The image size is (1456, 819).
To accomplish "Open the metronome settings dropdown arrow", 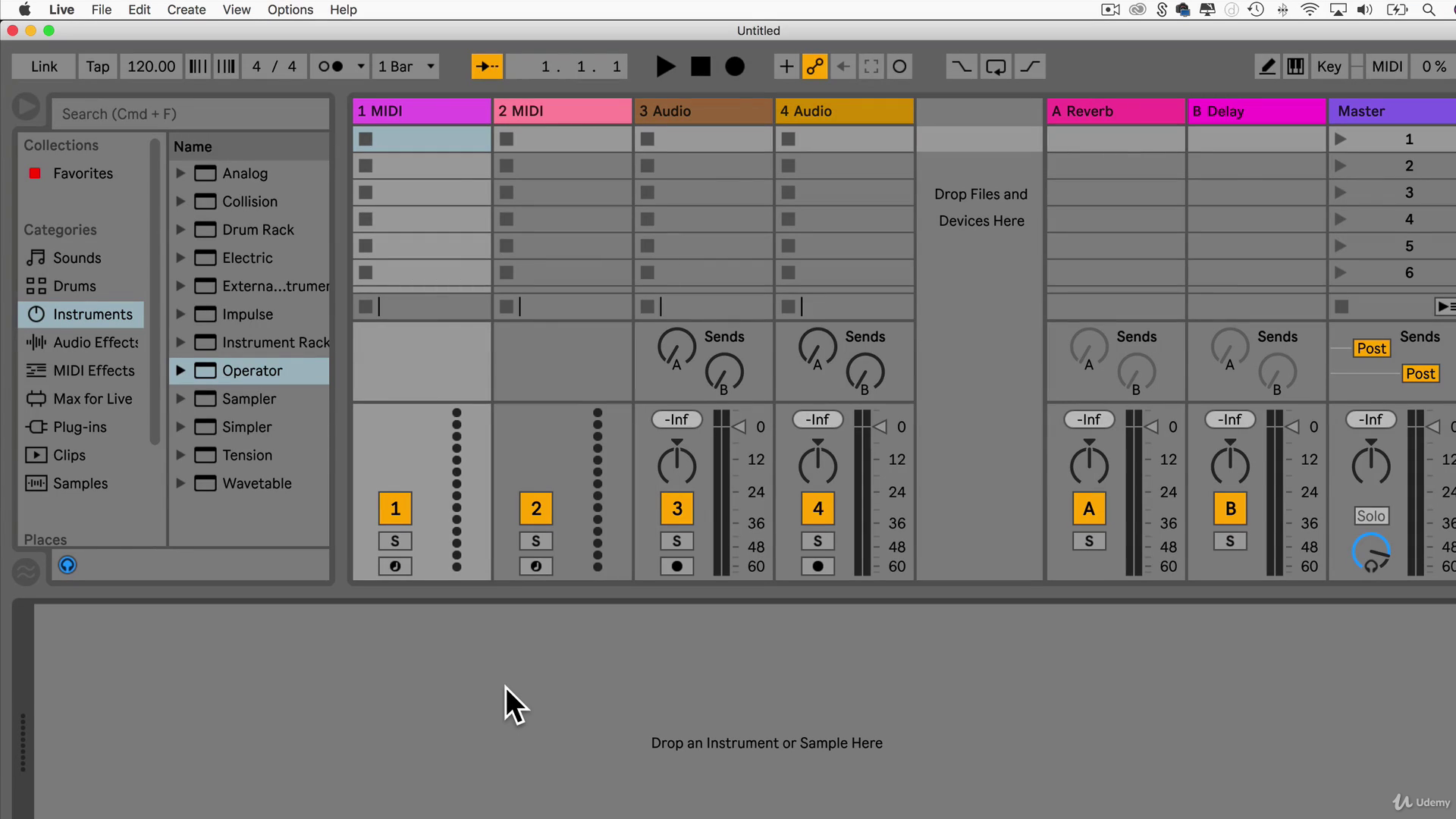I will click(x=361, y=67).
